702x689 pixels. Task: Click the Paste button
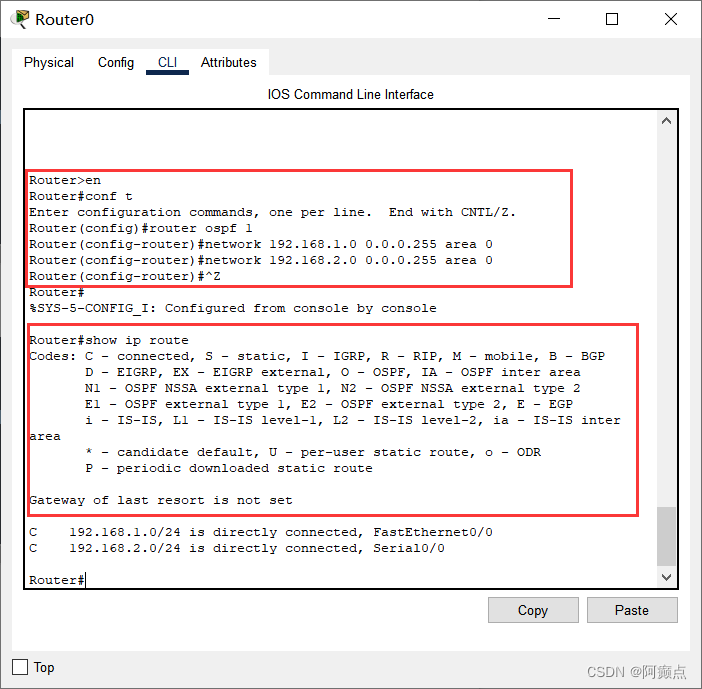coord(632,610)
